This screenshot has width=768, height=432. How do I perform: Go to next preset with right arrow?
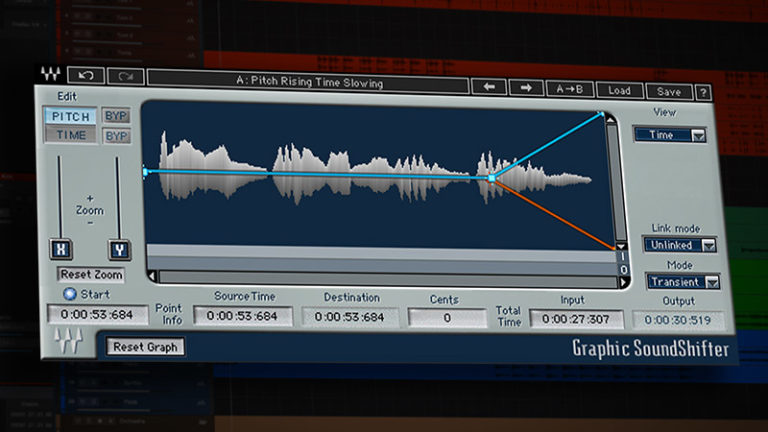point(526,89)
